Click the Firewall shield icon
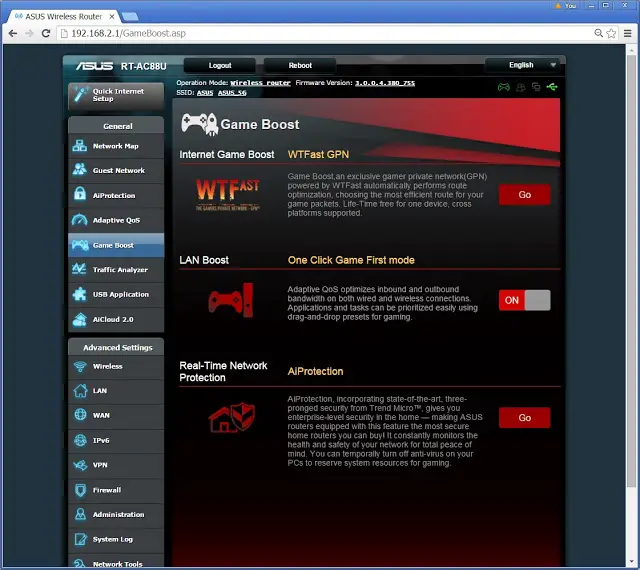This screenshot has width=640, height=570. [80, 490]
